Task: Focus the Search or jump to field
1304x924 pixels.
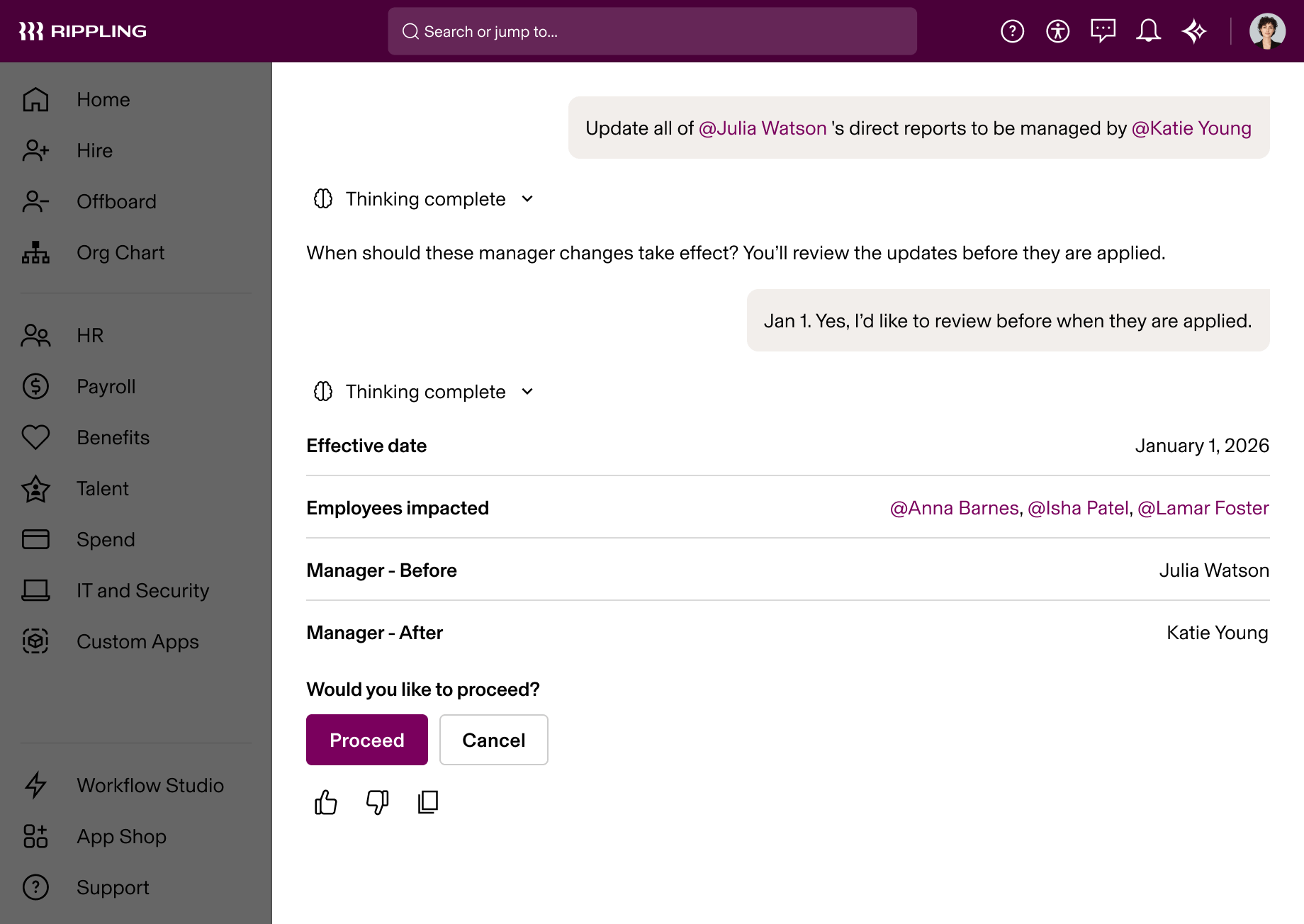Action: [652, 31]
